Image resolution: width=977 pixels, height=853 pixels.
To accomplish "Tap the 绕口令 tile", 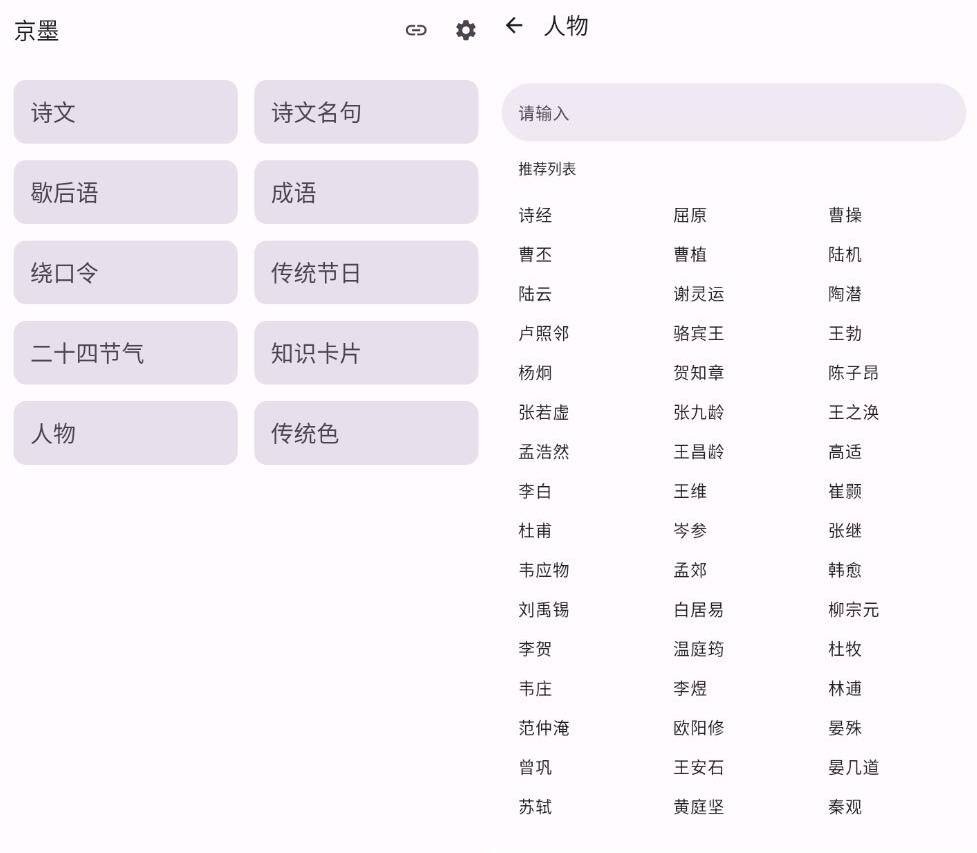I will tap(125, 272).
